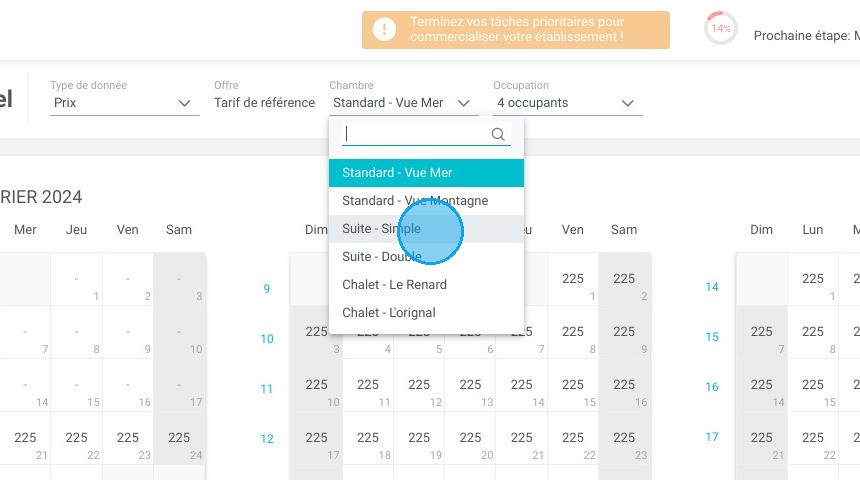Screen dimensions: 860x480
Task: Choose Standard - Vue Montagne from list
Action: [x=426, y=201]
